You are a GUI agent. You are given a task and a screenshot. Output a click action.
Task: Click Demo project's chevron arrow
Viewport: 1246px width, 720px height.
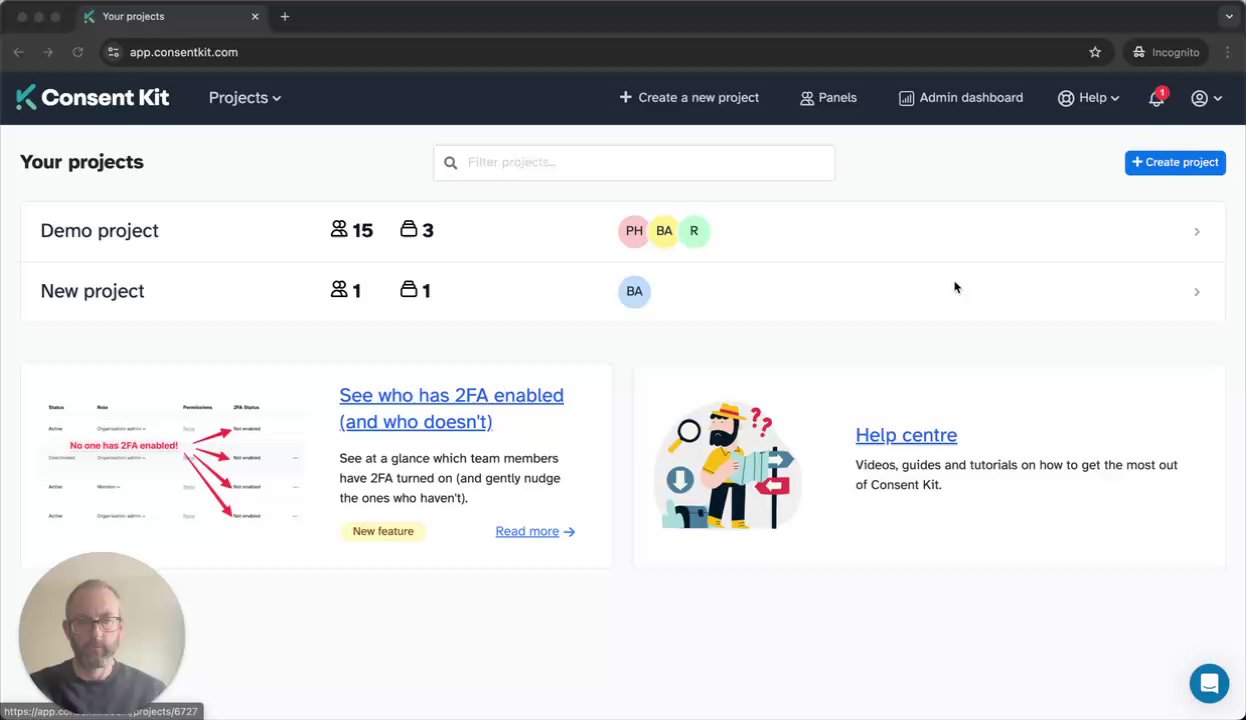pos(1196,231)
